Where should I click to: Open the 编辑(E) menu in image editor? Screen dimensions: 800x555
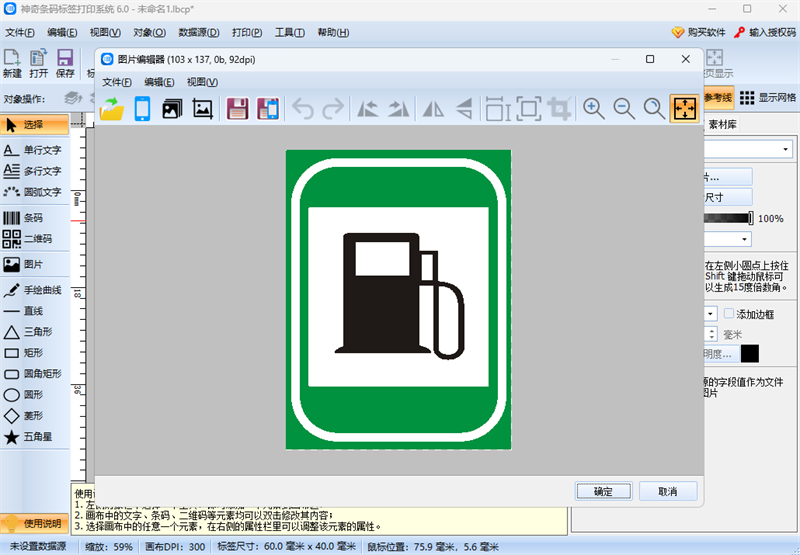click(160, 81)
